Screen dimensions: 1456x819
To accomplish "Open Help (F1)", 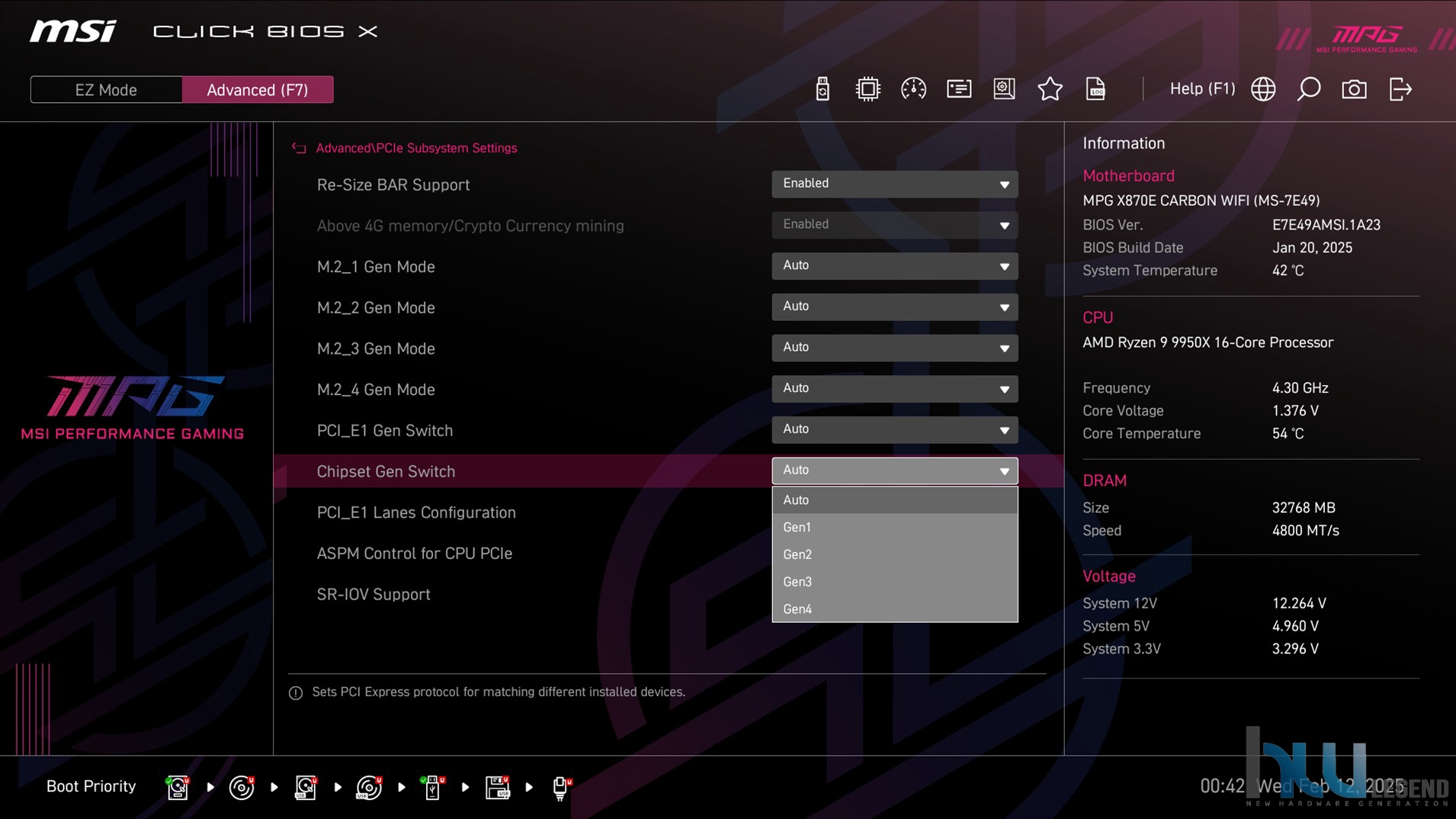I will (1202, 89).
